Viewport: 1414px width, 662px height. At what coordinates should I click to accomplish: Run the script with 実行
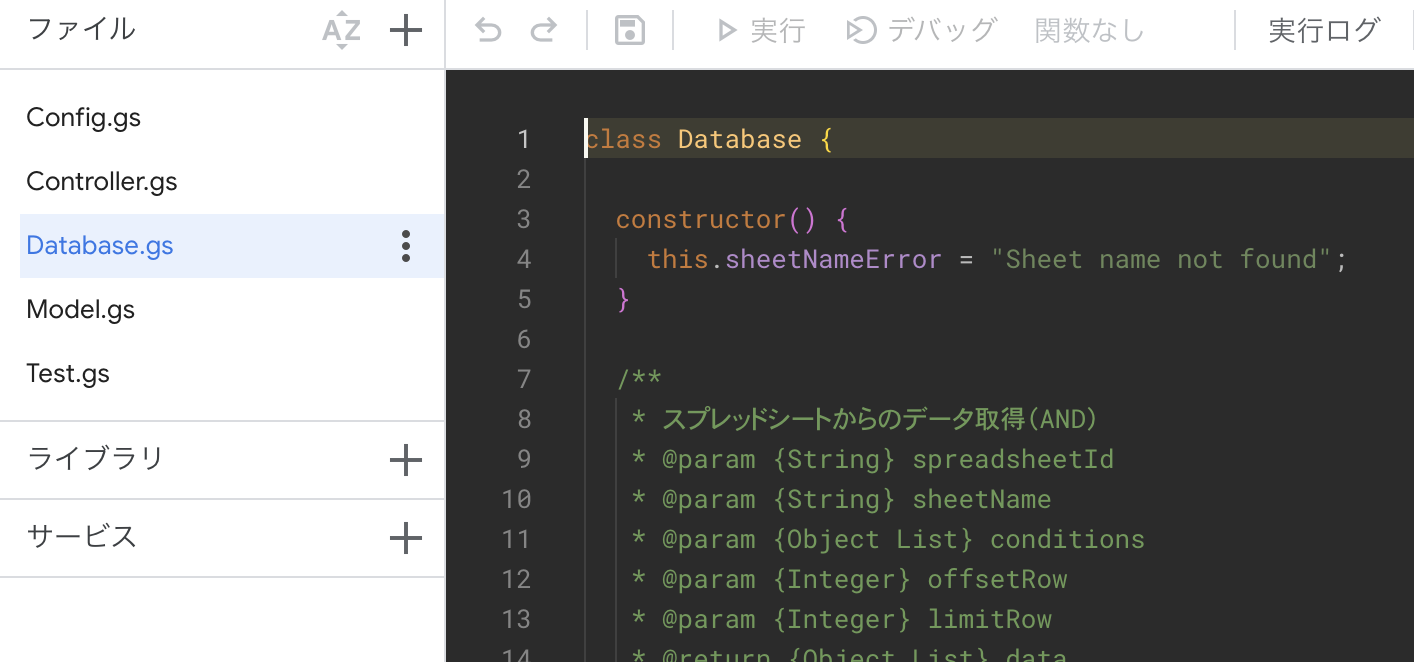pyautogui.click(x=764, y=30)
